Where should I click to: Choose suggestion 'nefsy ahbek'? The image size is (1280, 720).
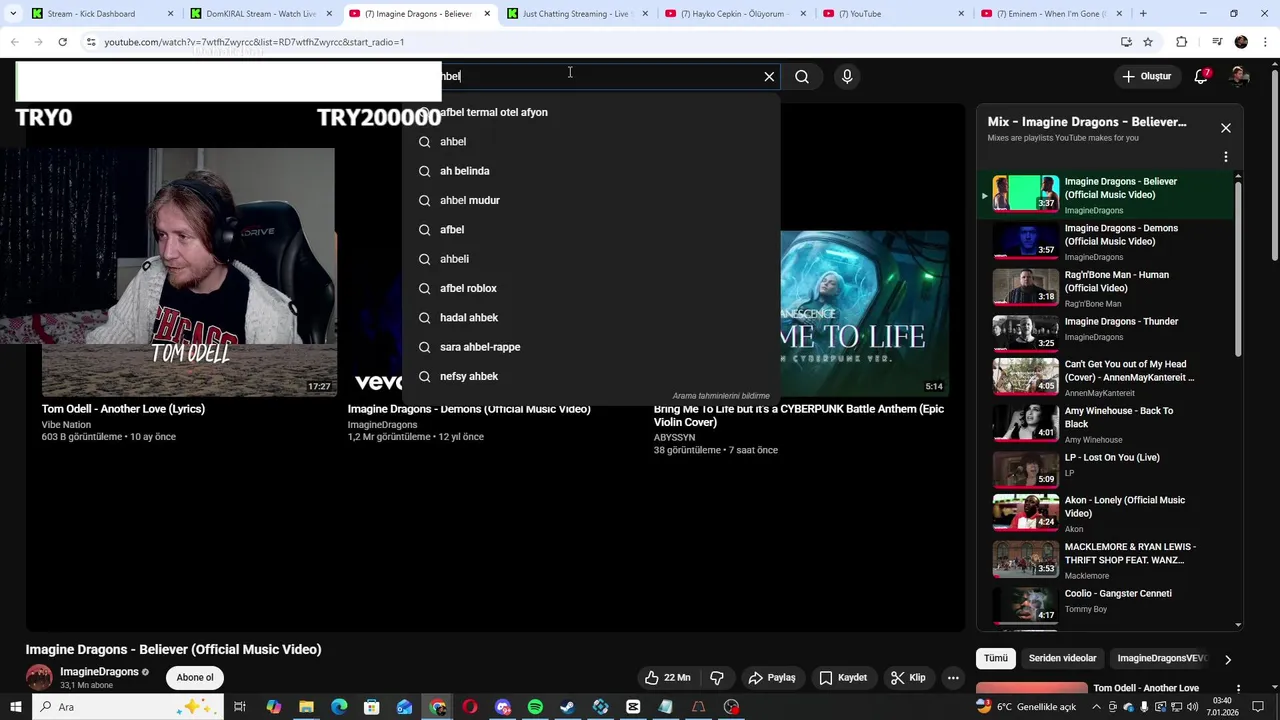(x=591, y=376)
